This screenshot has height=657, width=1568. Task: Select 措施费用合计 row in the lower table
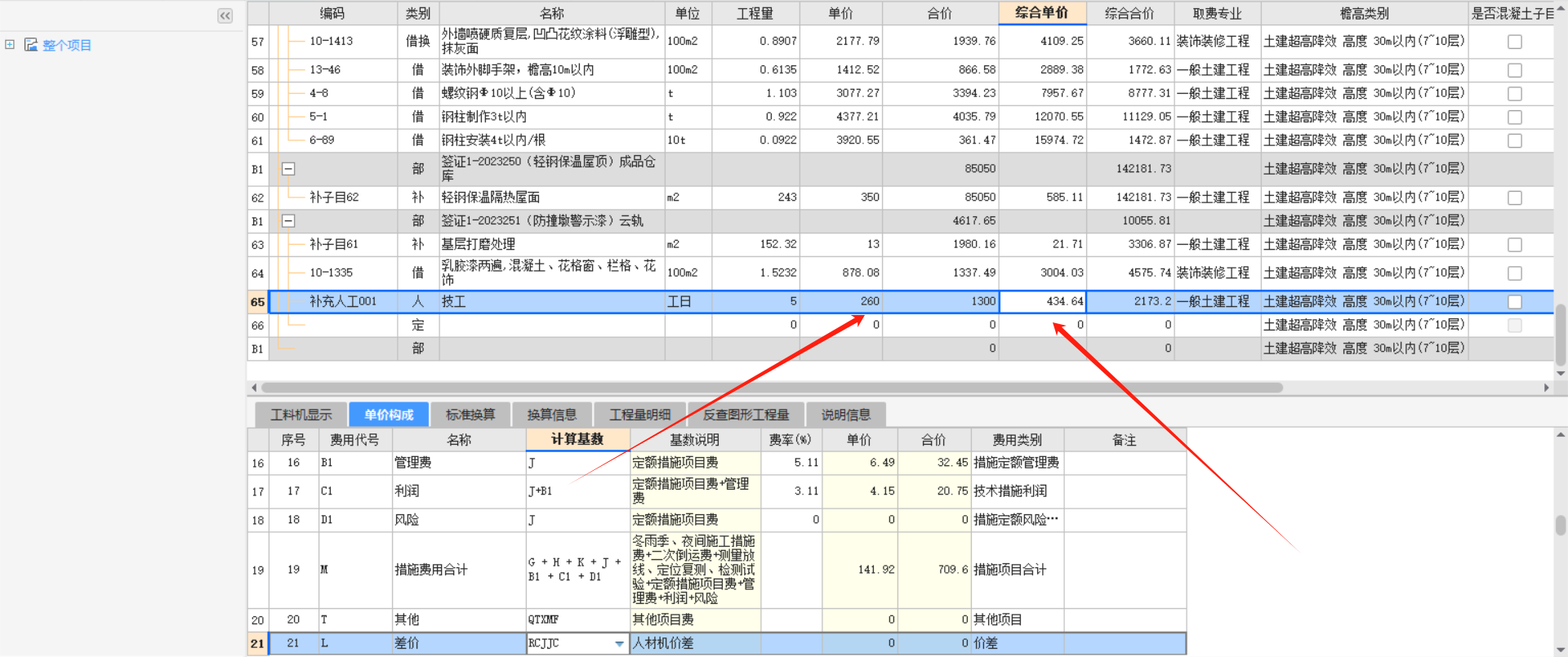click(717, 570)
